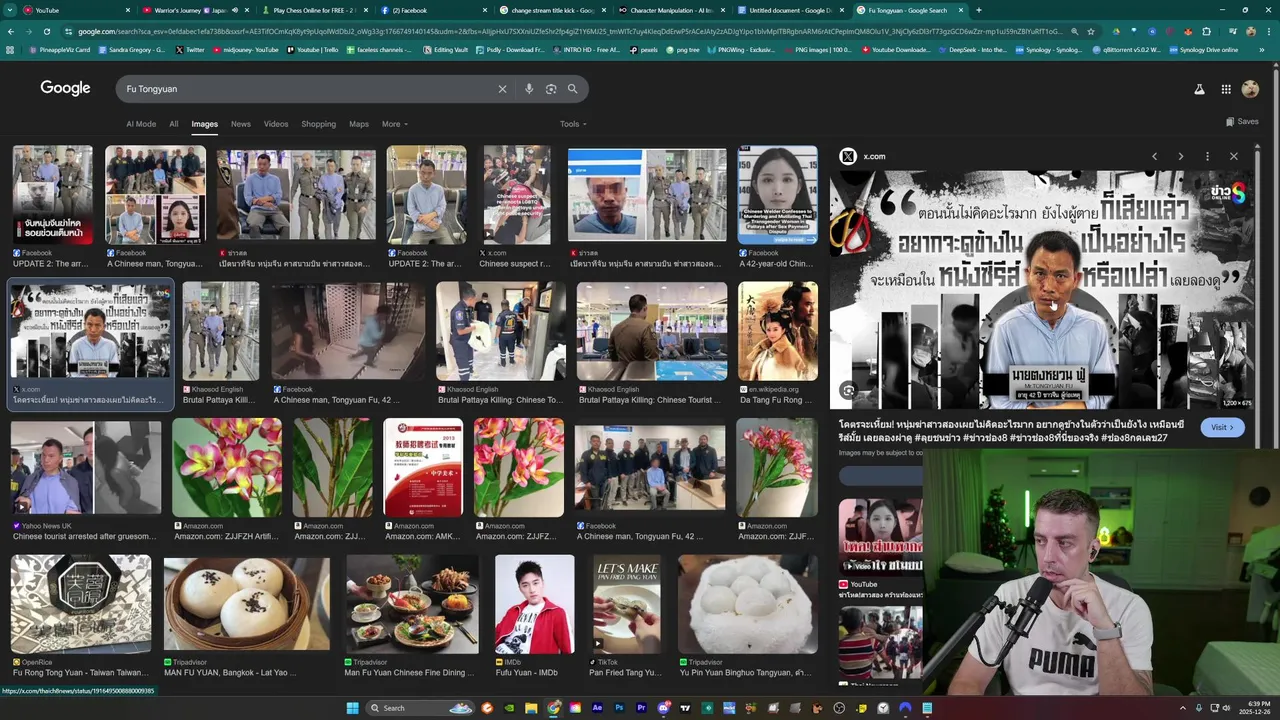
Task: Open Fu Rong Tong Yuan OpenRice thumbnail
Action: pos(81,605)
